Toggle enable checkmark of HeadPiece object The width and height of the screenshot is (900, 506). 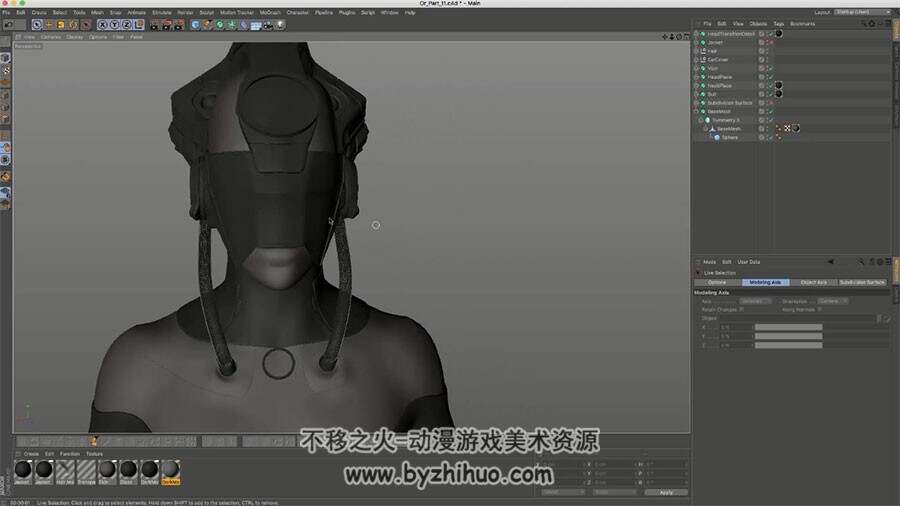click(771, 77)
